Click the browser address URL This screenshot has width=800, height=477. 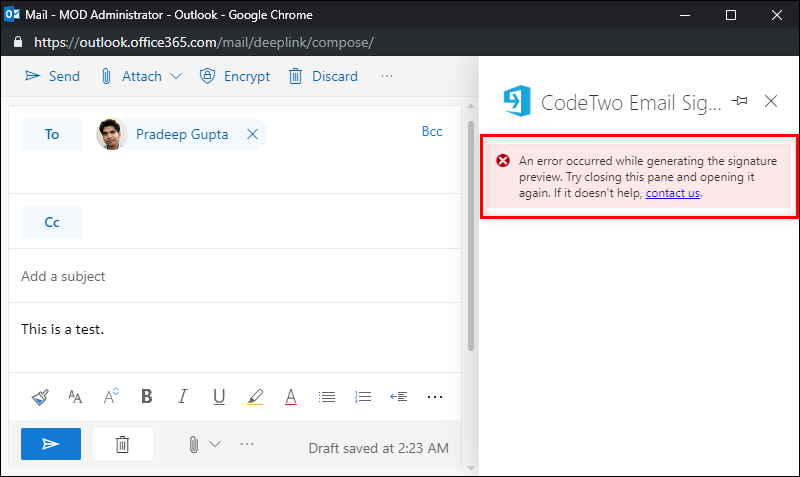click(204, 42)
